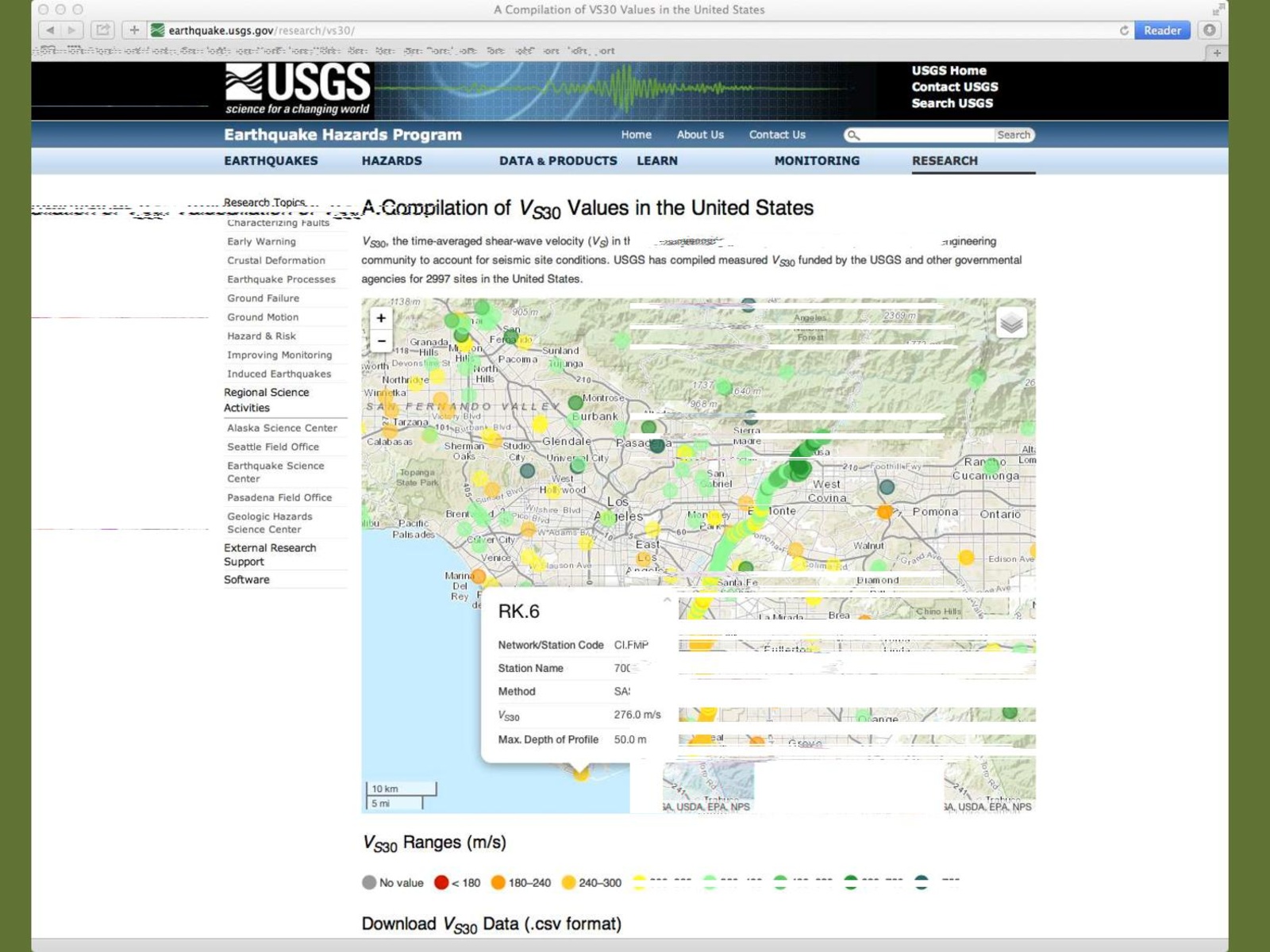Open the Induced Earthquakes link
This screenshot has height=952, width=1270.
point(279,374)
